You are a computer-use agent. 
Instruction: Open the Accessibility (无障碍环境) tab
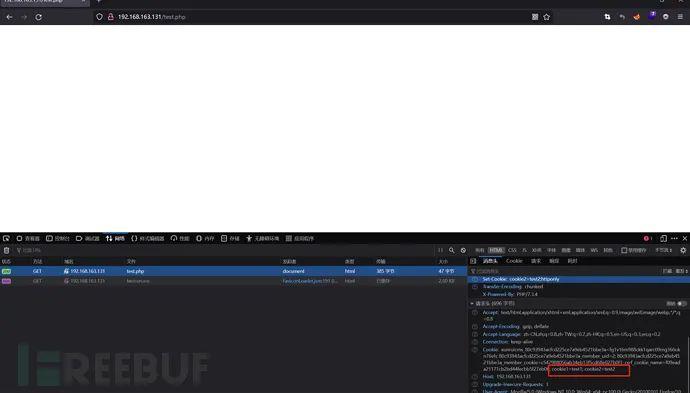(262, 238)
